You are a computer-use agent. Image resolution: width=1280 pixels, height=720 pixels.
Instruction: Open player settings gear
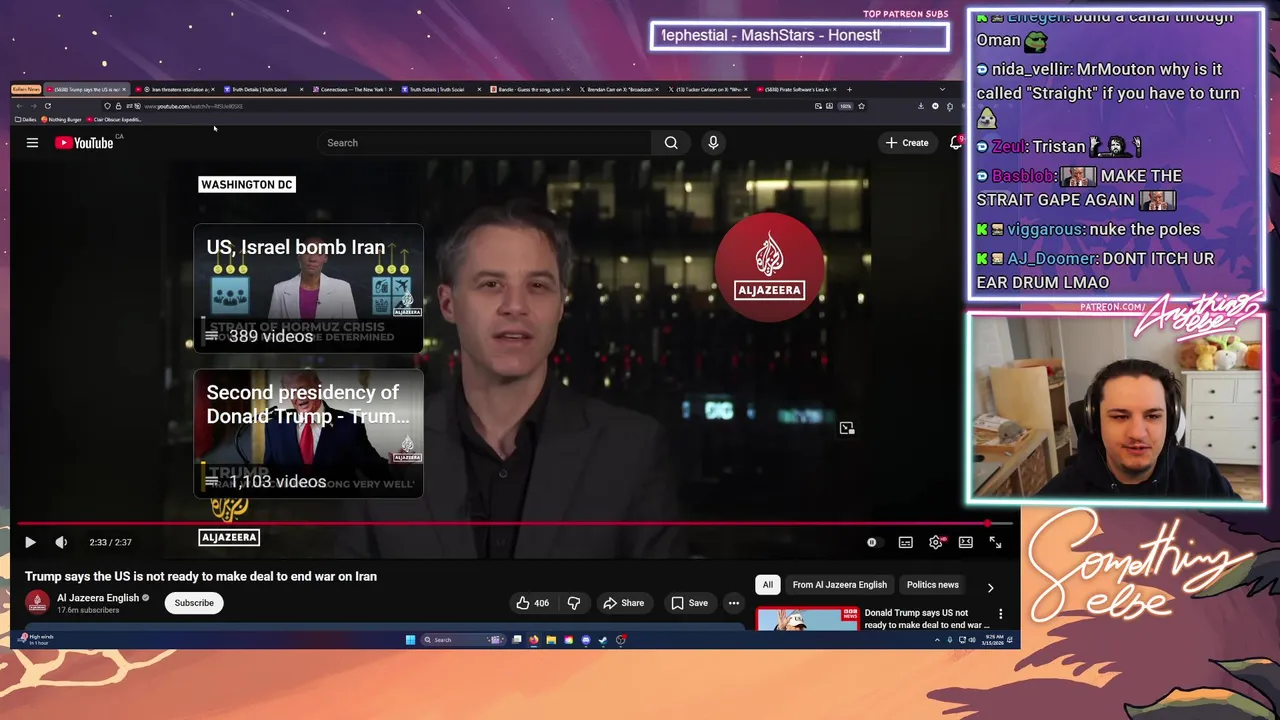pos(936,542)
